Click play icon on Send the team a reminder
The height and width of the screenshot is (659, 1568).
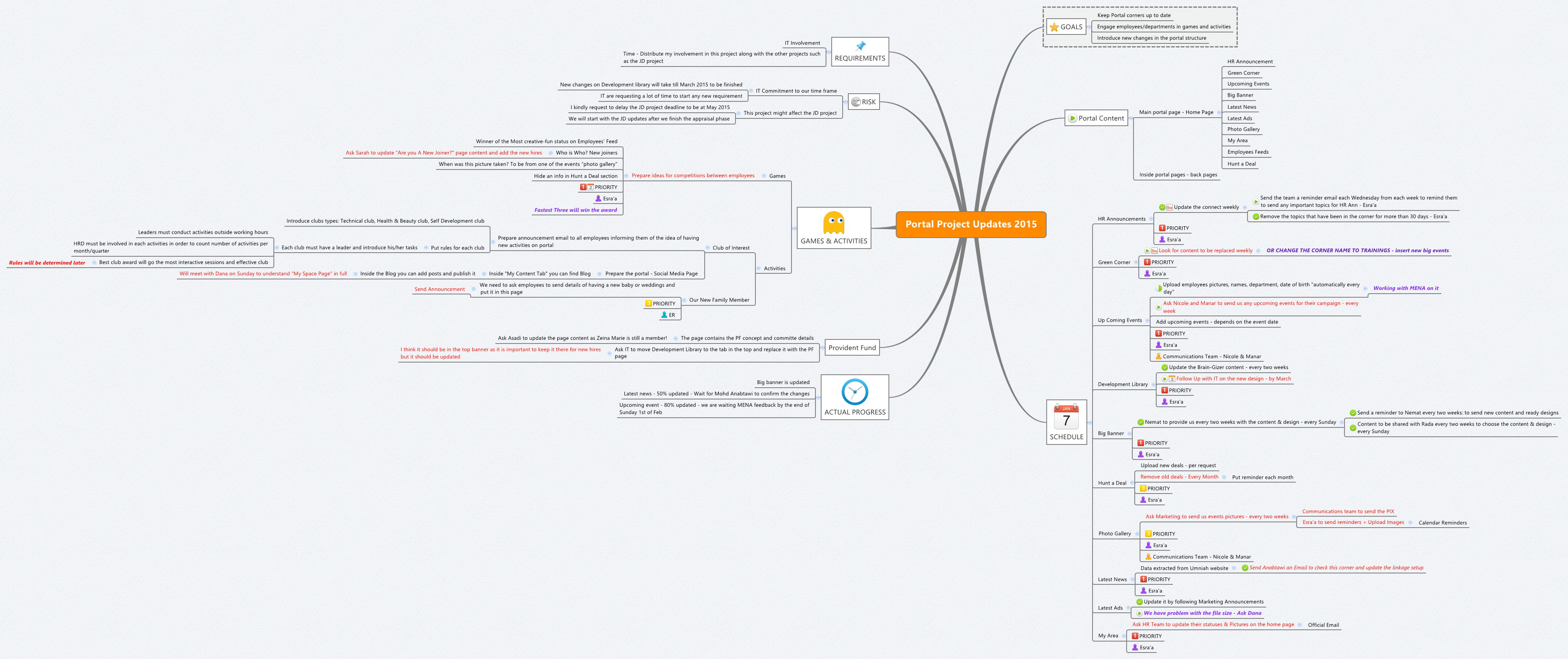1256,202
